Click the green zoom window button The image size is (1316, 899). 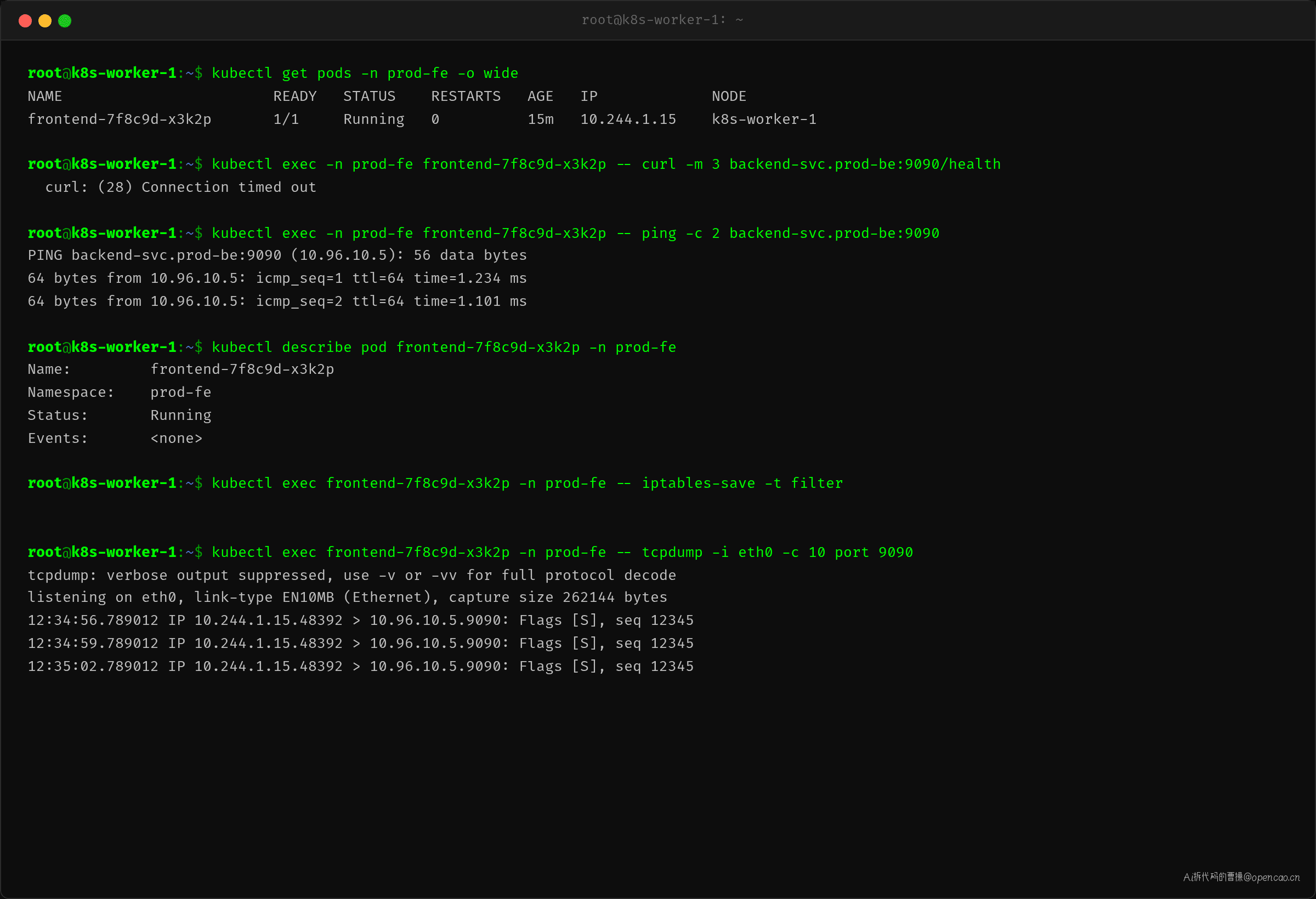point(65,21)
